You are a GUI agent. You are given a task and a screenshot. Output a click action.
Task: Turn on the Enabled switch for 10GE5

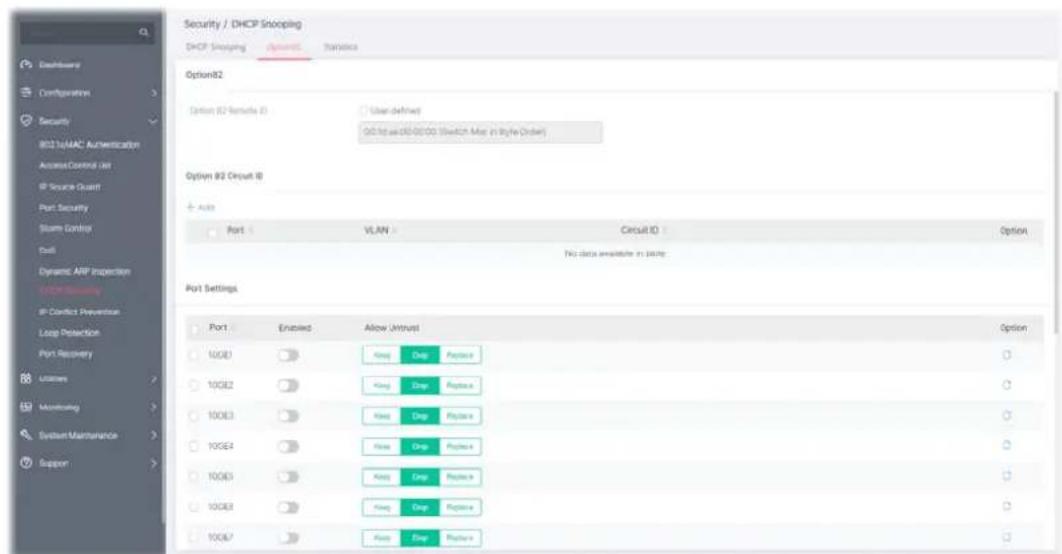pyautogui.click(x=288, y=477)
